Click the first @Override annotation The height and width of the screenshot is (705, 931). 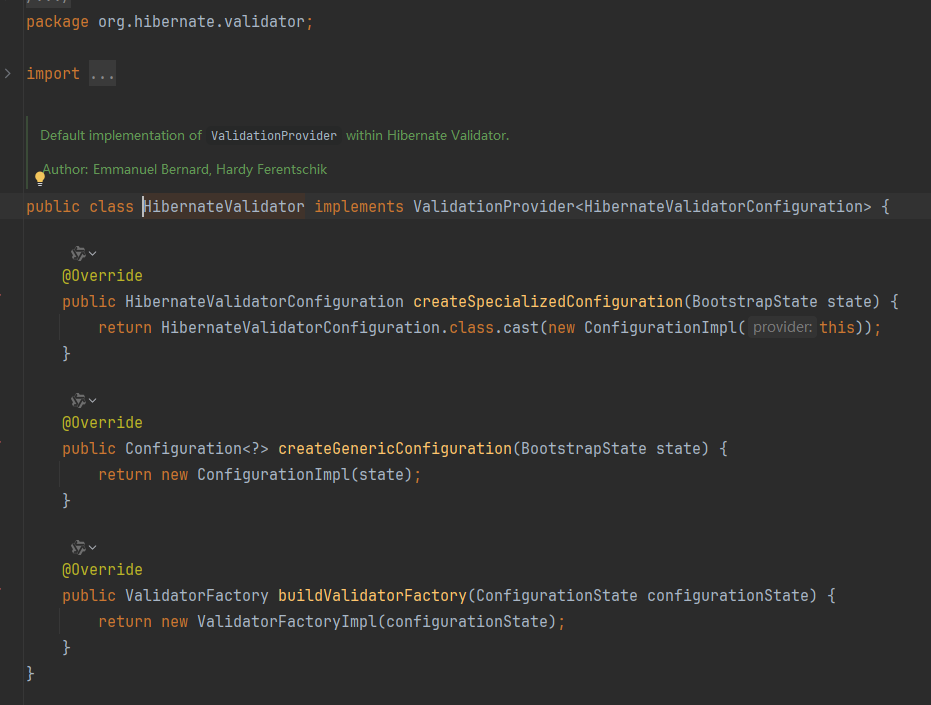tap(102, 276)
